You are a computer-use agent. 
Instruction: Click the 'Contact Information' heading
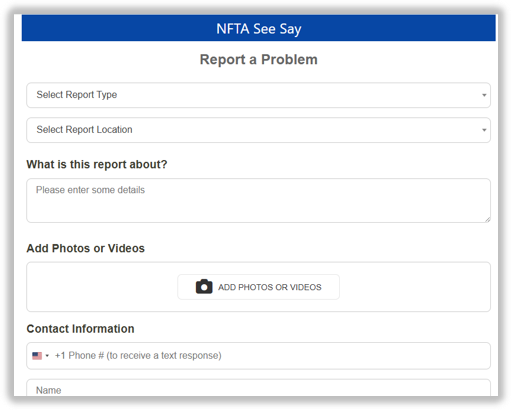pyautogui.click(x=80, y=329)
